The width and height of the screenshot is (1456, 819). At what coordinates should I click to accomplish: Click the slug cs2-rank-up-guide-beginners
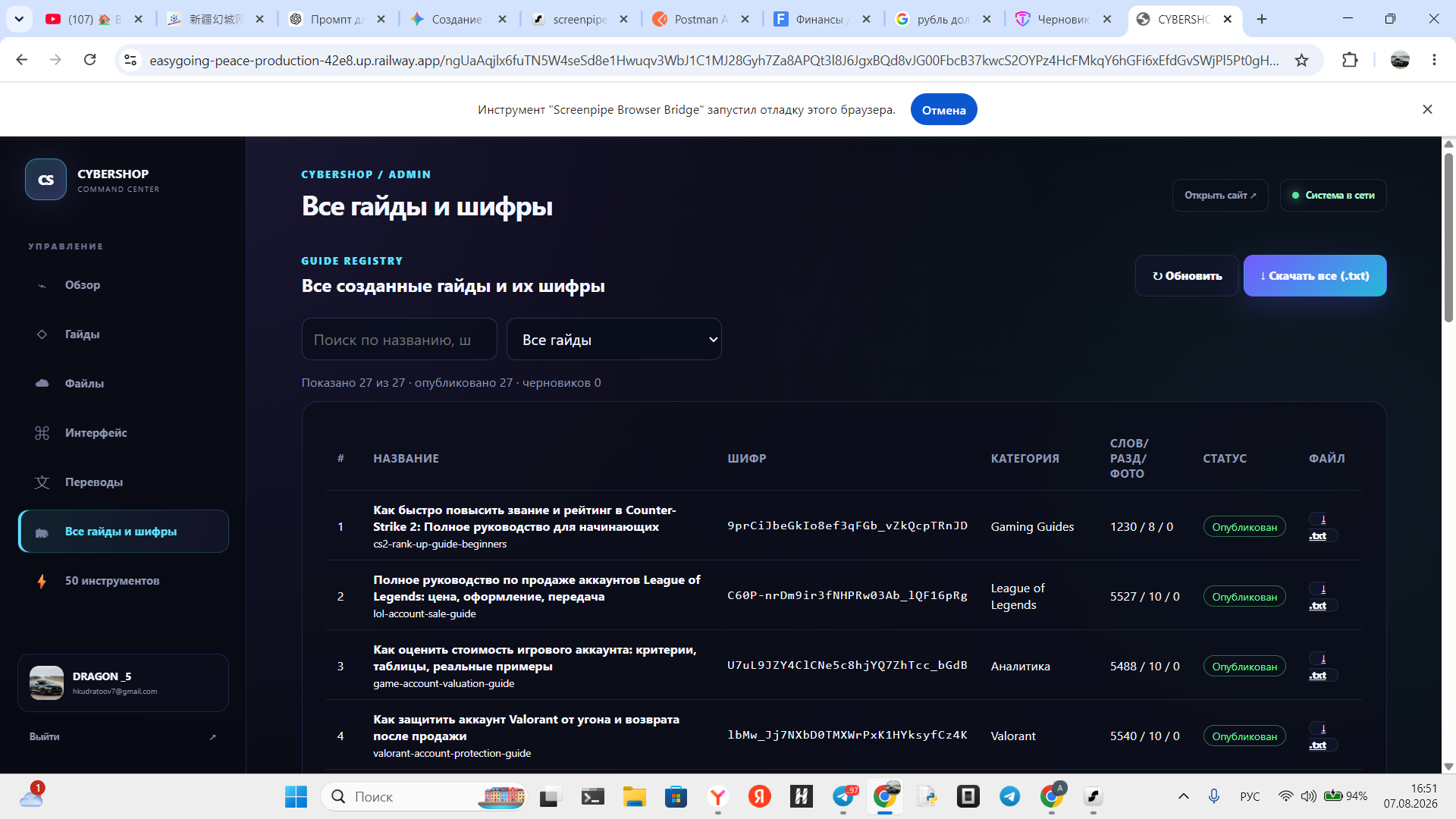click(x=440, y=544)
